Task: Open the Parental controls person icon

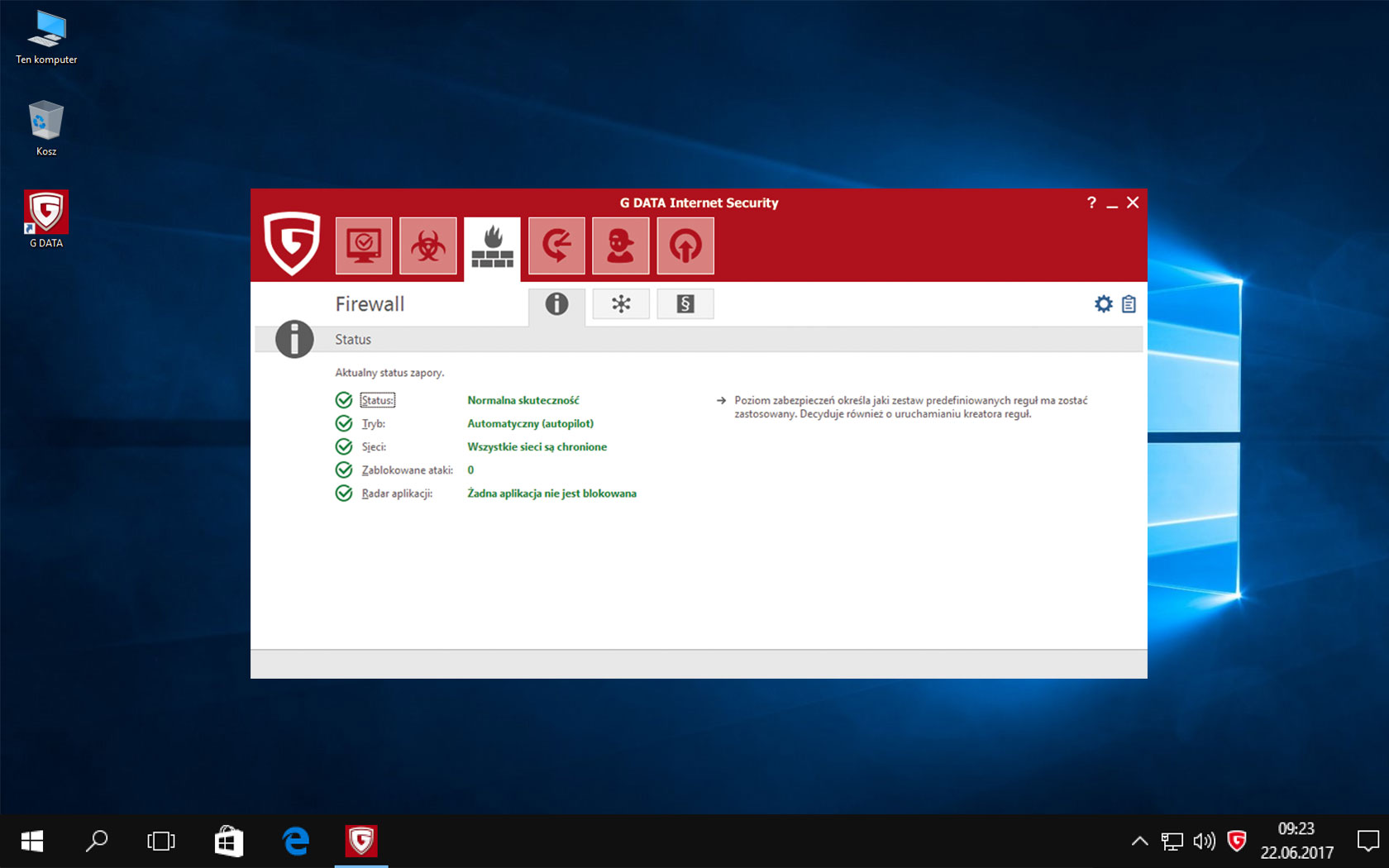Action: point(621,246)
